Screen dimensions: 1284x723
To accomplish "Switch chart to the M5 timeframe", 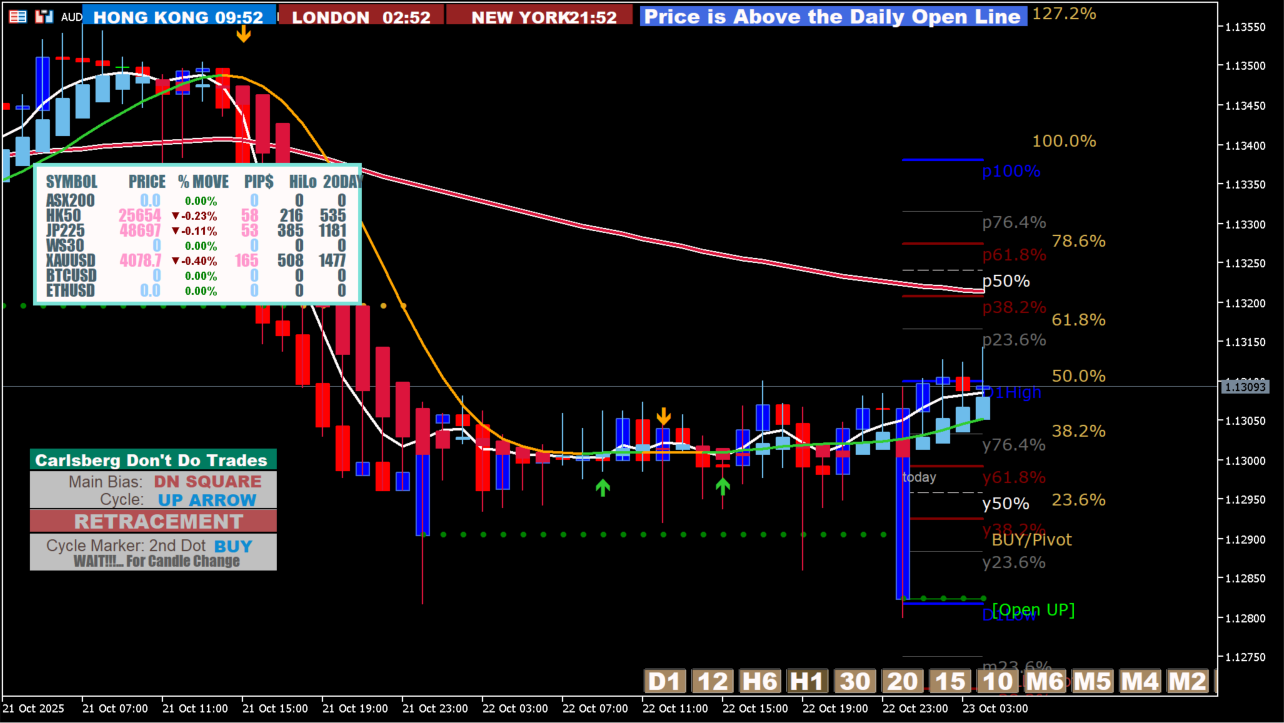I will (1092, 682).
